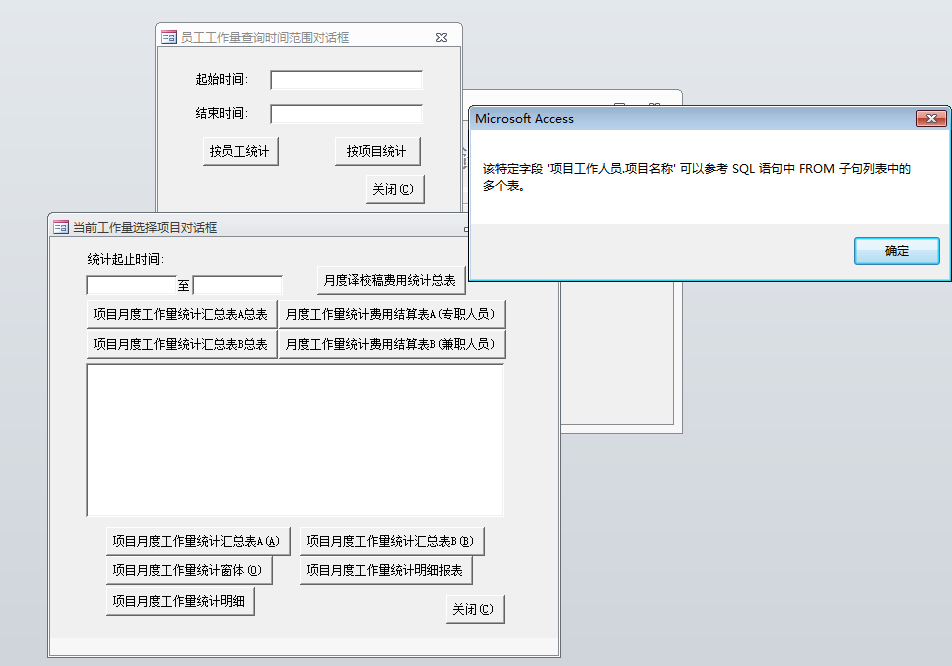Click 关闭(C) in the 当前工作量选择项目 dialog

(475, 610)
